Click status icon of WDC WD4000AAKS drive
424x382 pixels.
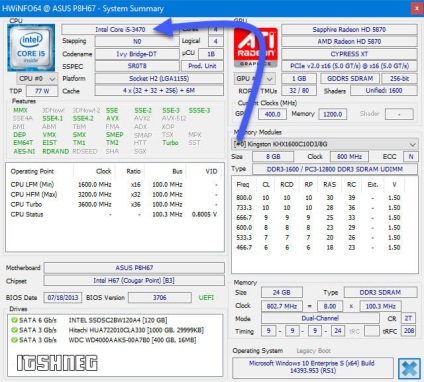click(14, 340)
